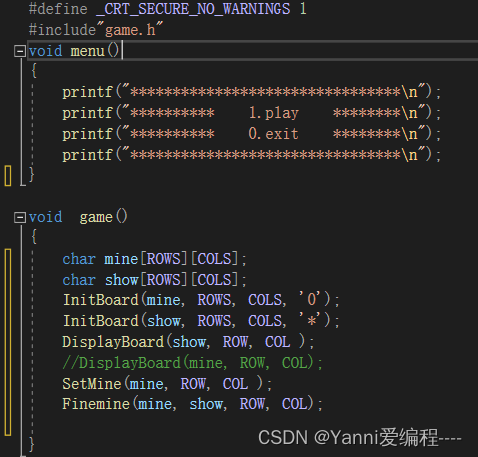Click InitBoard call with '0' argument
Screen dimensions: 478x457
click(x=201, y=300)
